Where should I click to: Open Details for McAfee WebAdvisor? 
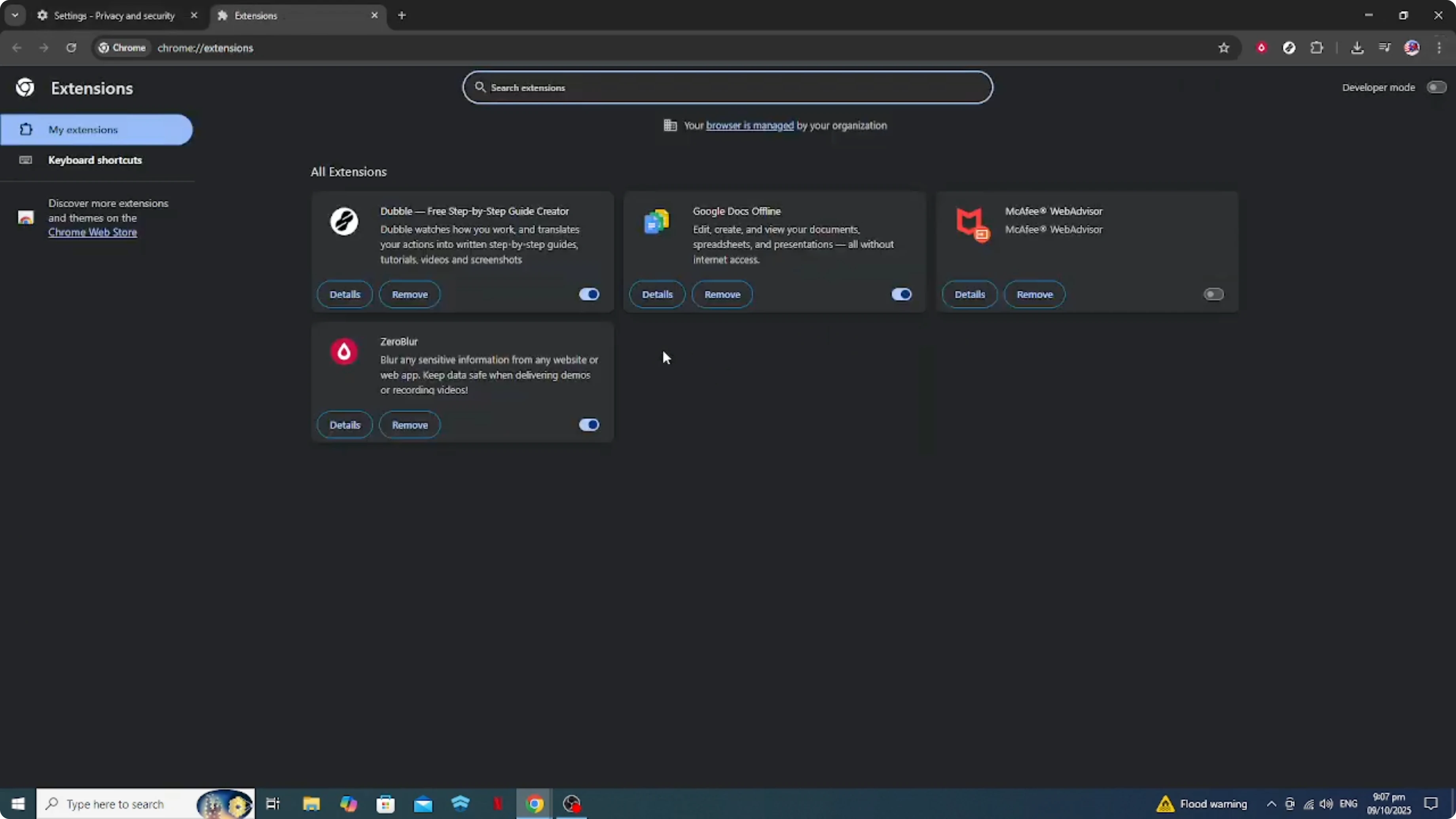(970, 294)
